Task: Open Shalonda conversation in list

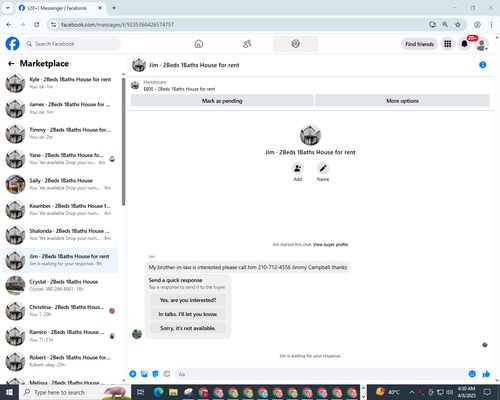Action: tap(60, 235)
